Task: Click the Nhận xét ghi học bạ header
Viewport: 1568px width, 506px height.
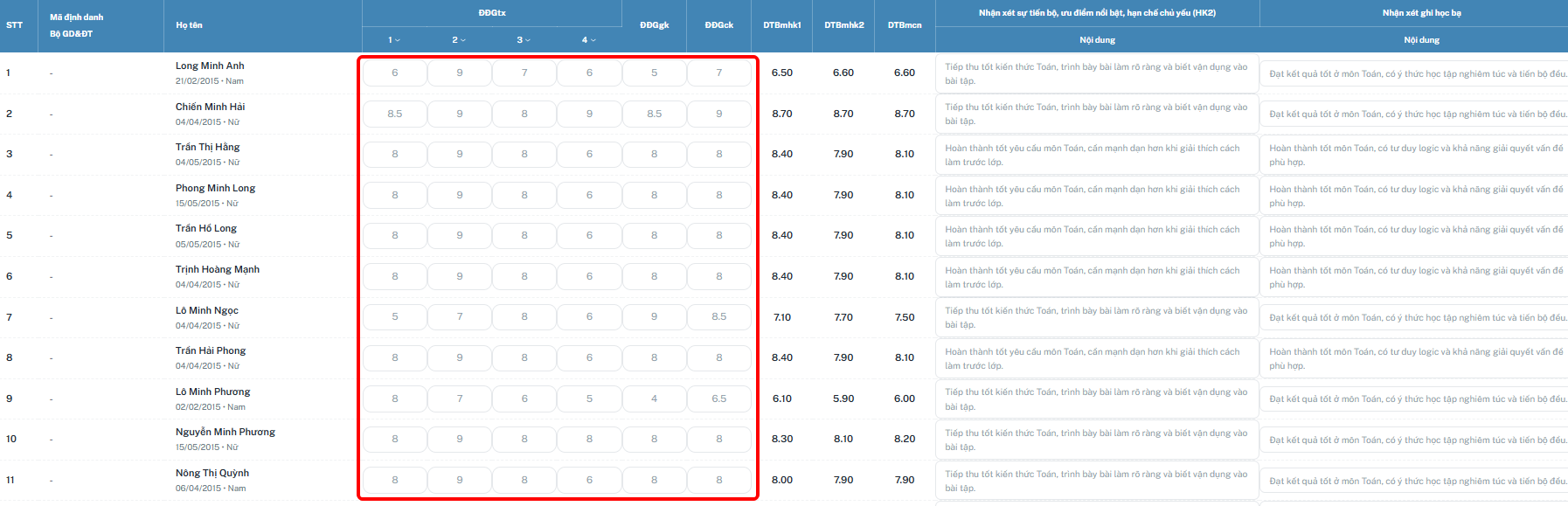Action: click(1421, 13)
